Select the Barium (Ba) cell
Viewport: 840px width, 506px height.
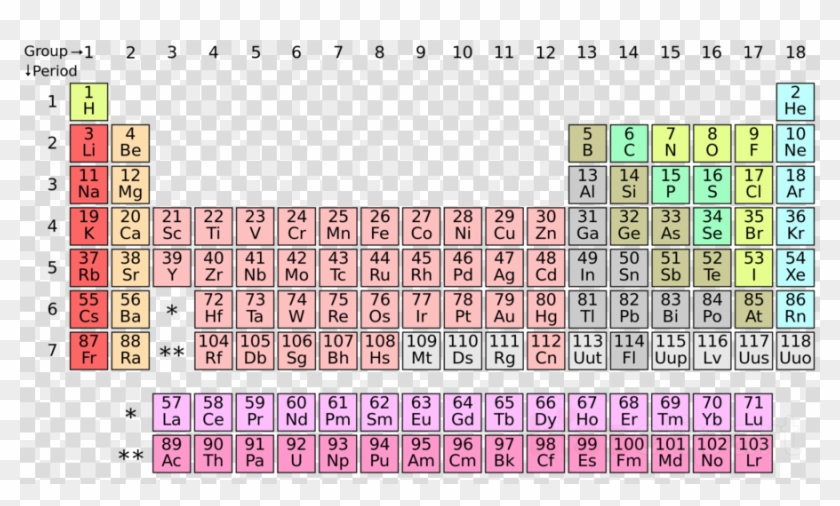(x=130, y=309)
